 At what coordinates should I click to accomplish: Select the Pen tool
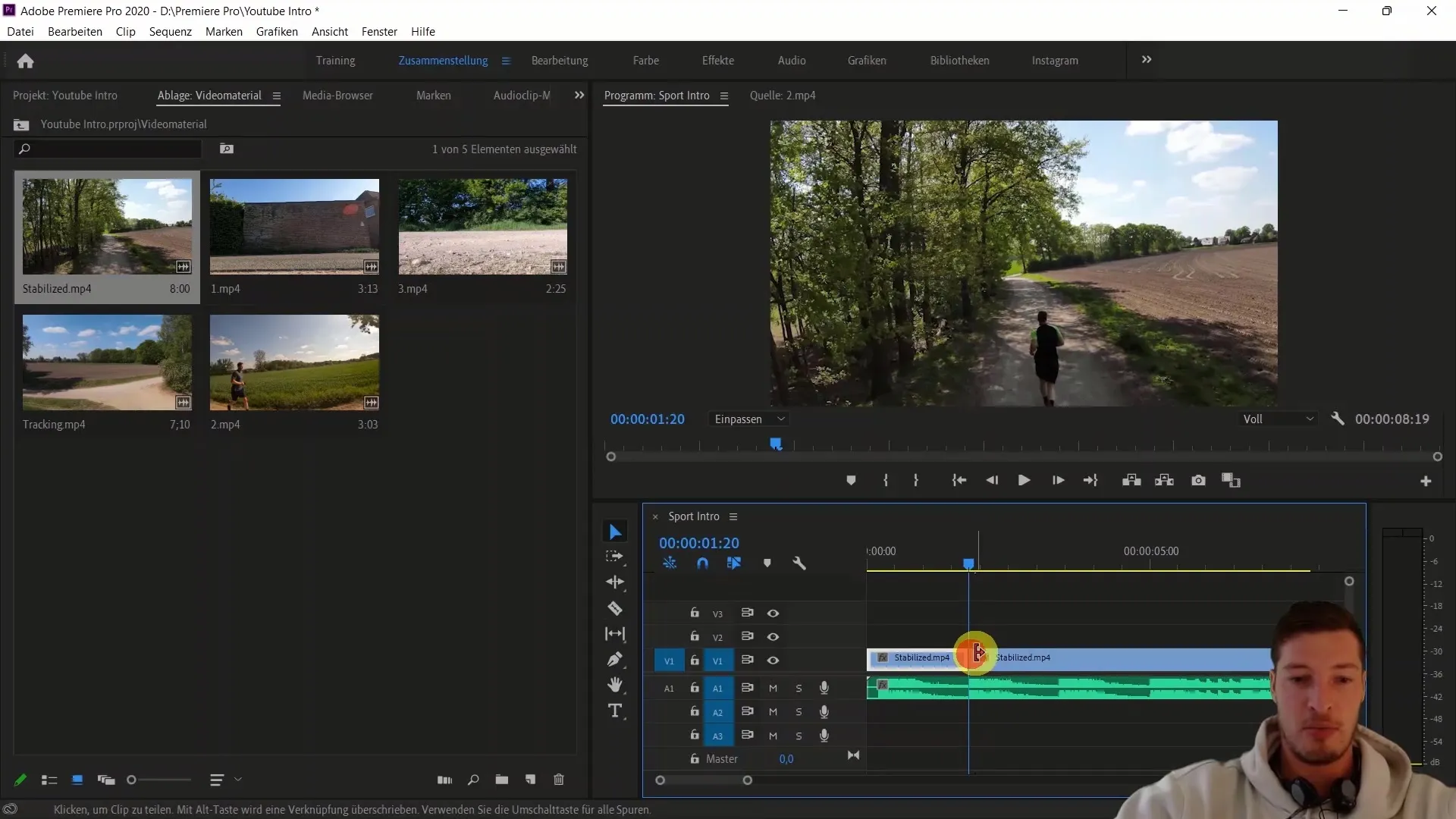point(615,659)
